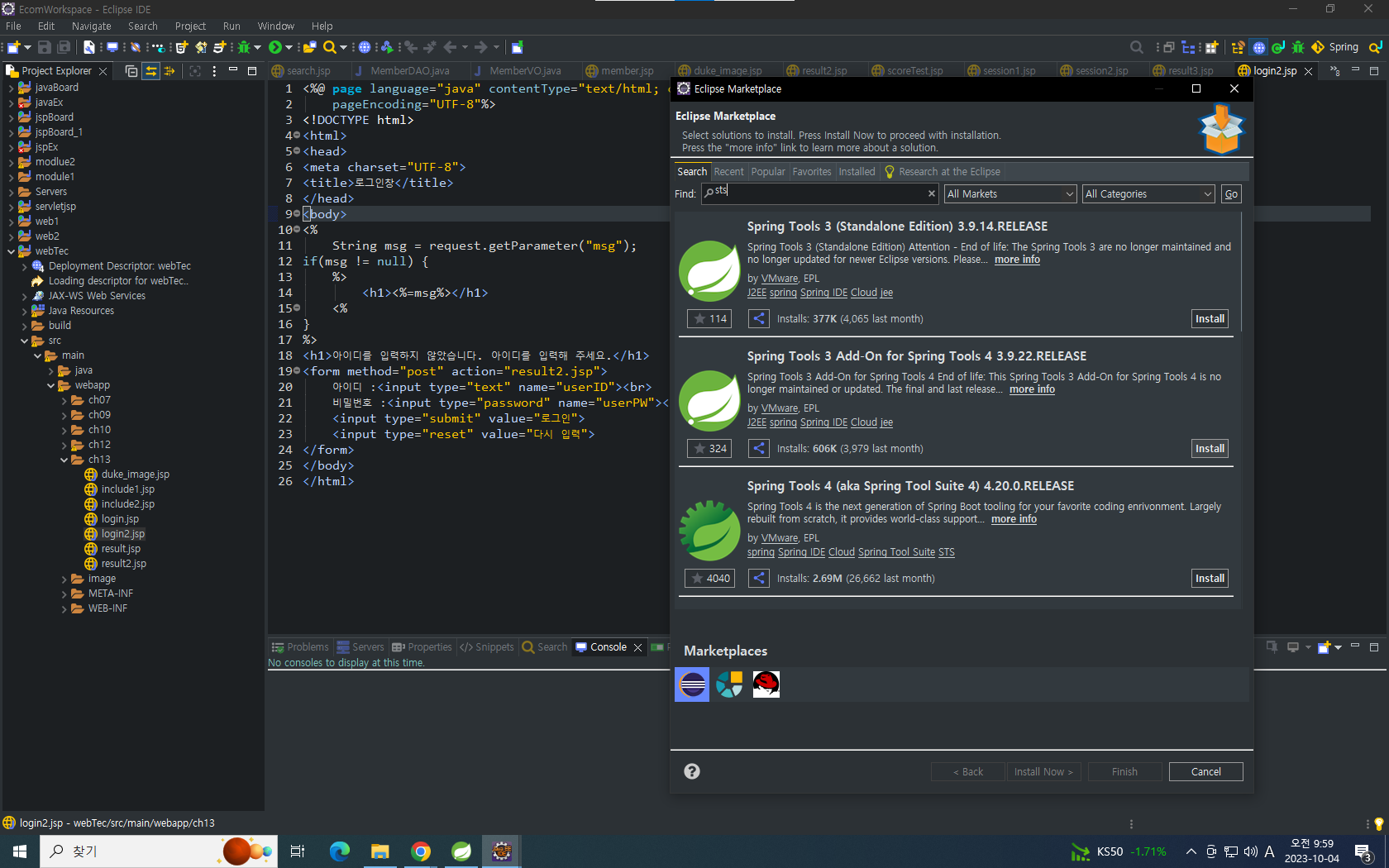Click the Forward navigation arrow icon
The width and height of the screenshot is (1389, 868).
[x=481, y=47]
